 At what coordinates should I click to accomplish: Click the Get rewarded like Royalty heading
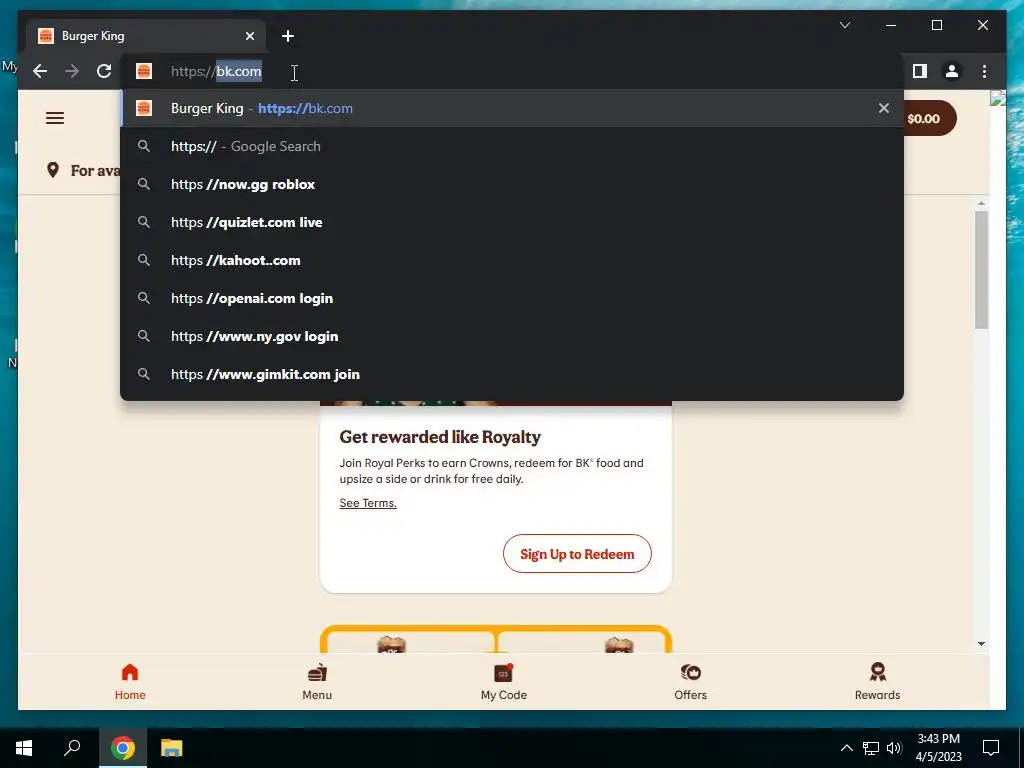(440, 437)
